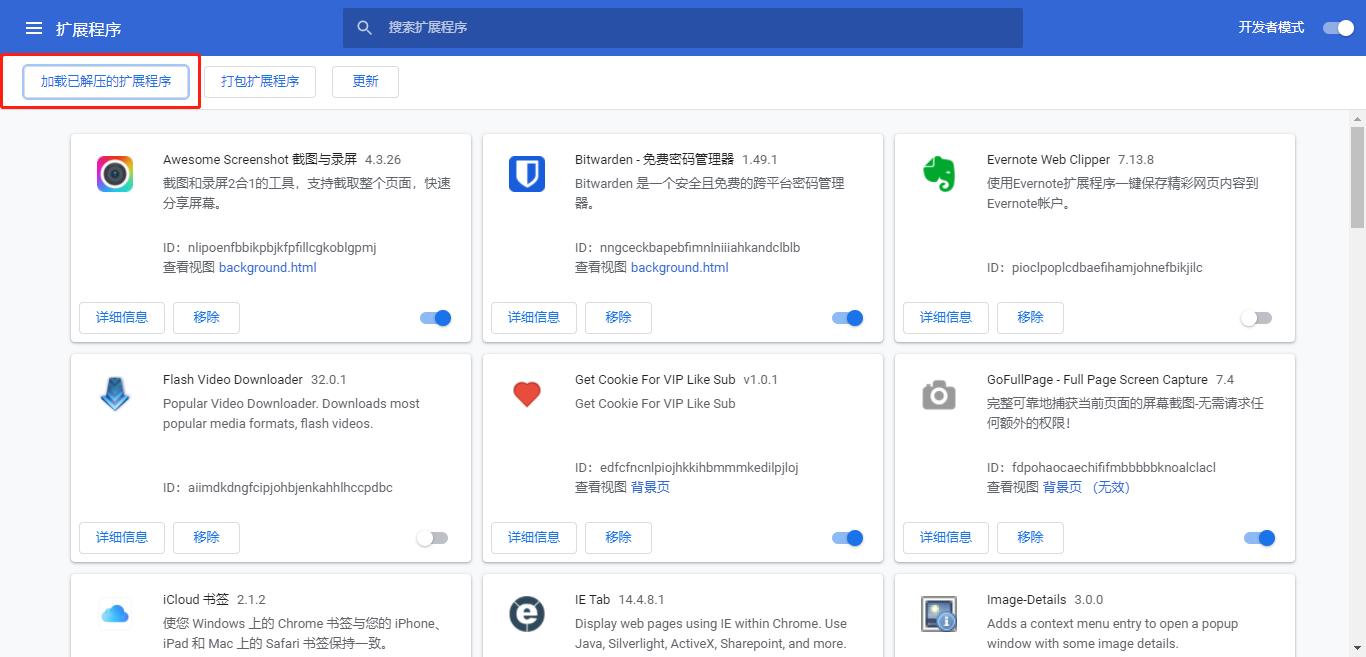Click the Evernote elephant icon
The height and width of the screenshot is (657, 1366).
click(x=938, y=173)
